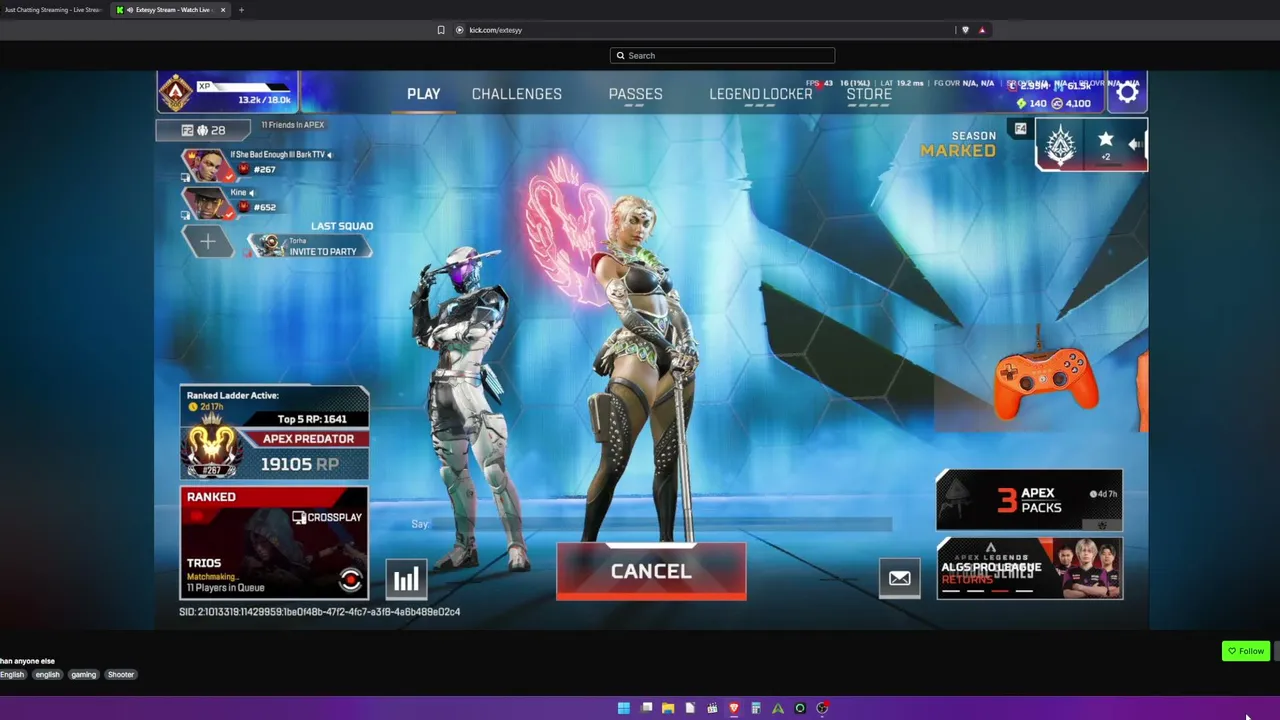This screenshot has width=1280, height=720.
Task: Open the friends list showing 28
Action: [x=203, y=130]
